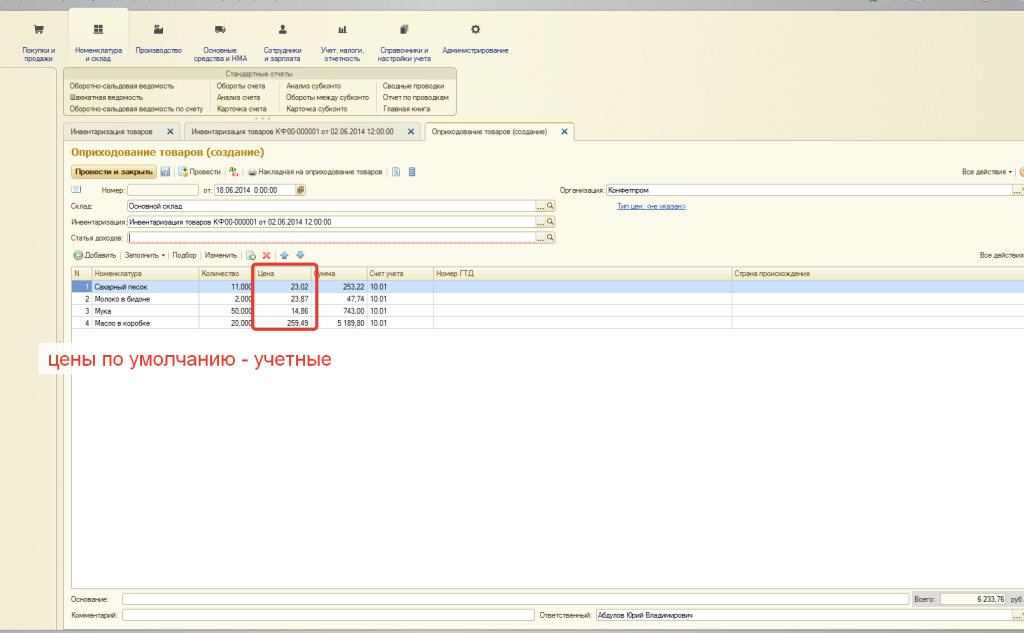The height and width of the screenshot is (633, 1024).
Task: Open Отчет по проводкам
Action: pos(415,97)
